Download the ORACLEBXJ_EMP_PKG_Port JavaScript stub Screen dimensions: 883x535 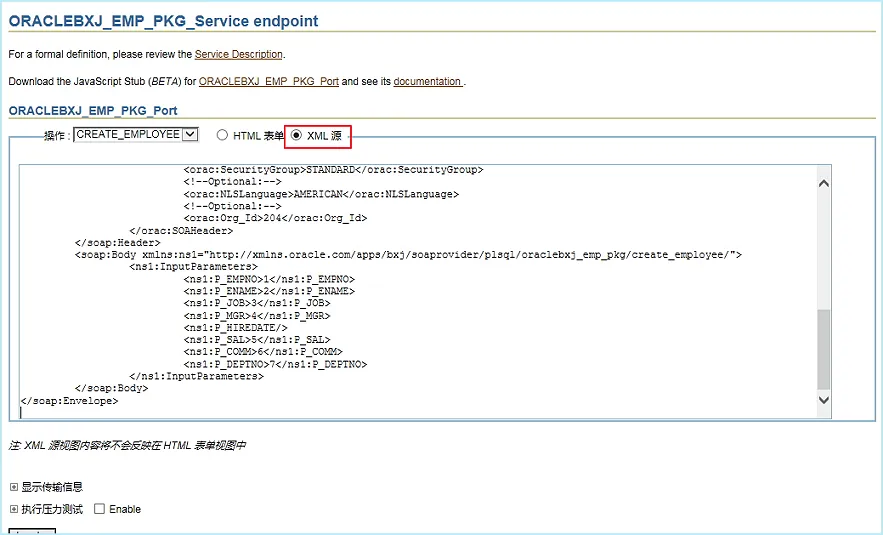point(269,81)
